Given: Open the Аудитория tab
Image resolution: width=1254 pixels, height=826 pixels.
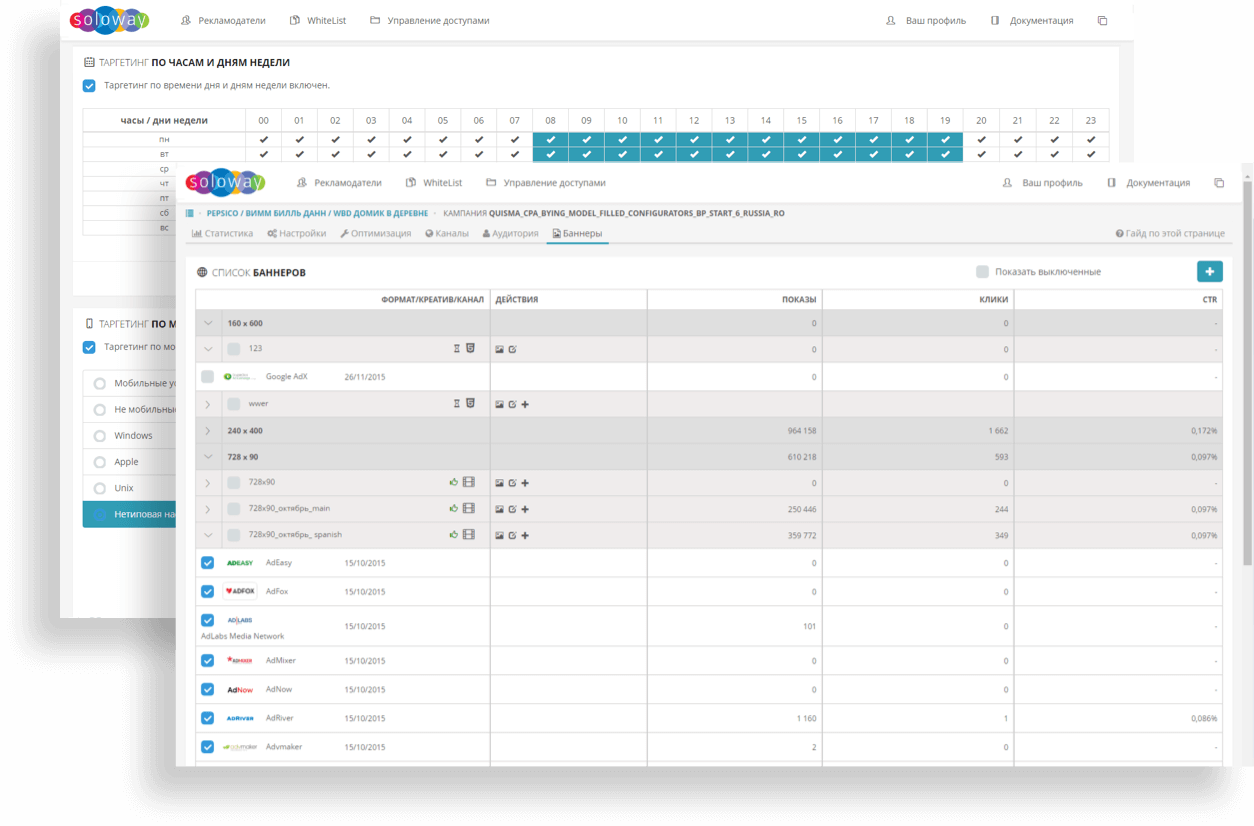Looking at the screenshot, I should (x=510, y=233).
